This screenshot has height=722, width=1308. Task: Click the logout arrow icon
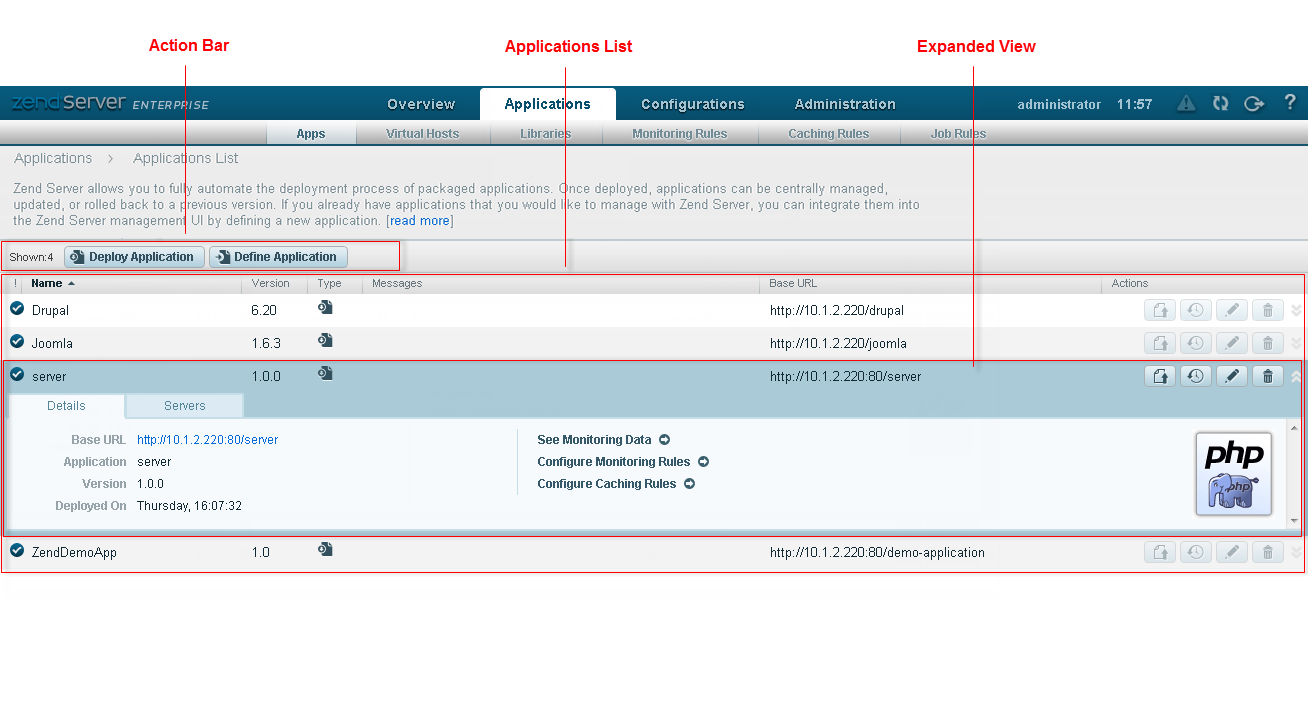[1254, 103]
